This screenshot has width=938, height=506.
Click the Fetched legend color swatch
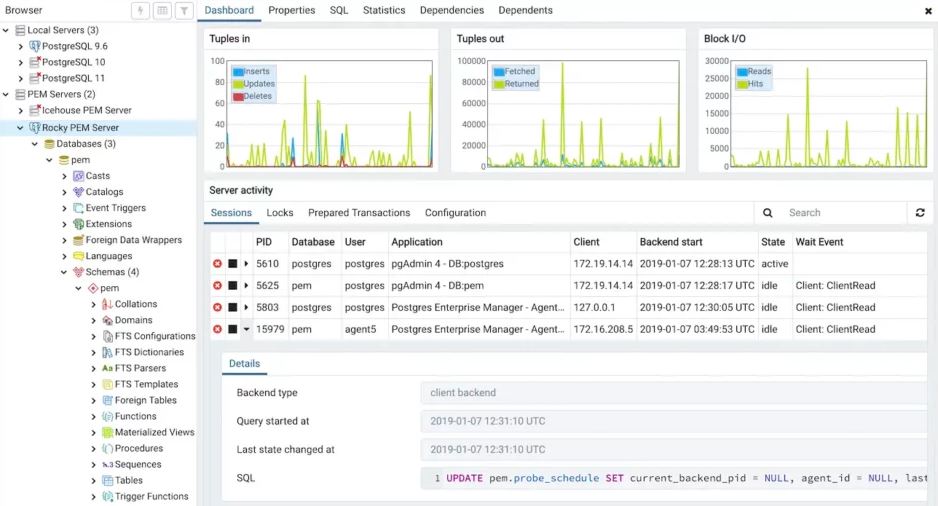tap(499, 72)
